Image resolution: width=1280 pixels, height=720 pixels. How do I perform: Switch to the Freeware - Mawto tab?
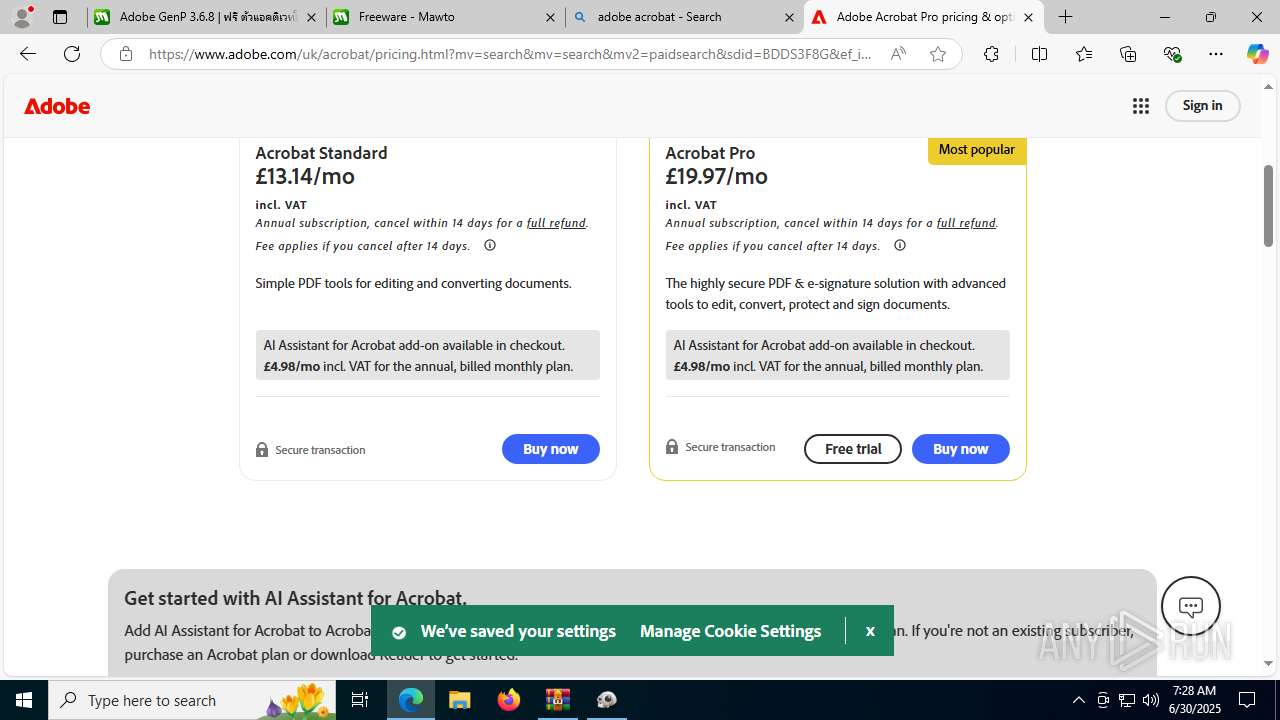coord(445,17)
